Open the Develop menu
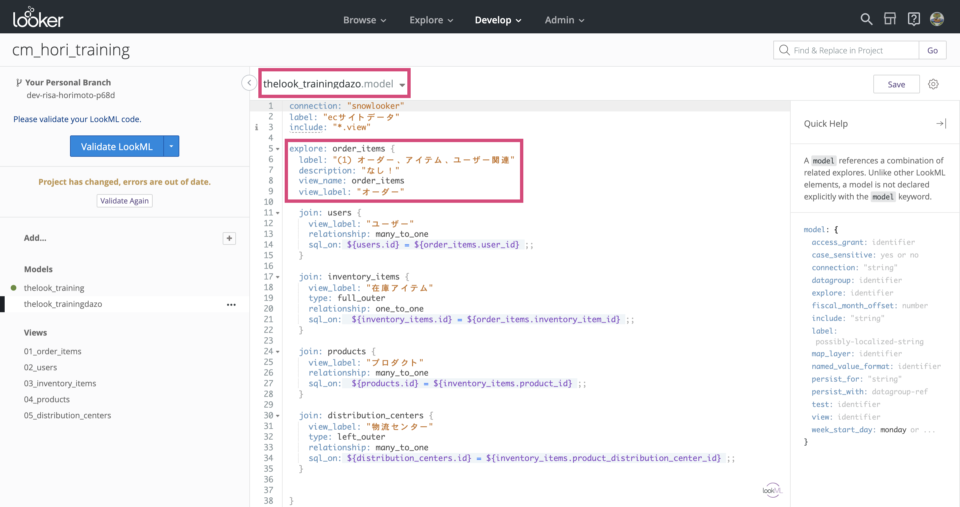960x507 pixels. click(x=498, y=20)
